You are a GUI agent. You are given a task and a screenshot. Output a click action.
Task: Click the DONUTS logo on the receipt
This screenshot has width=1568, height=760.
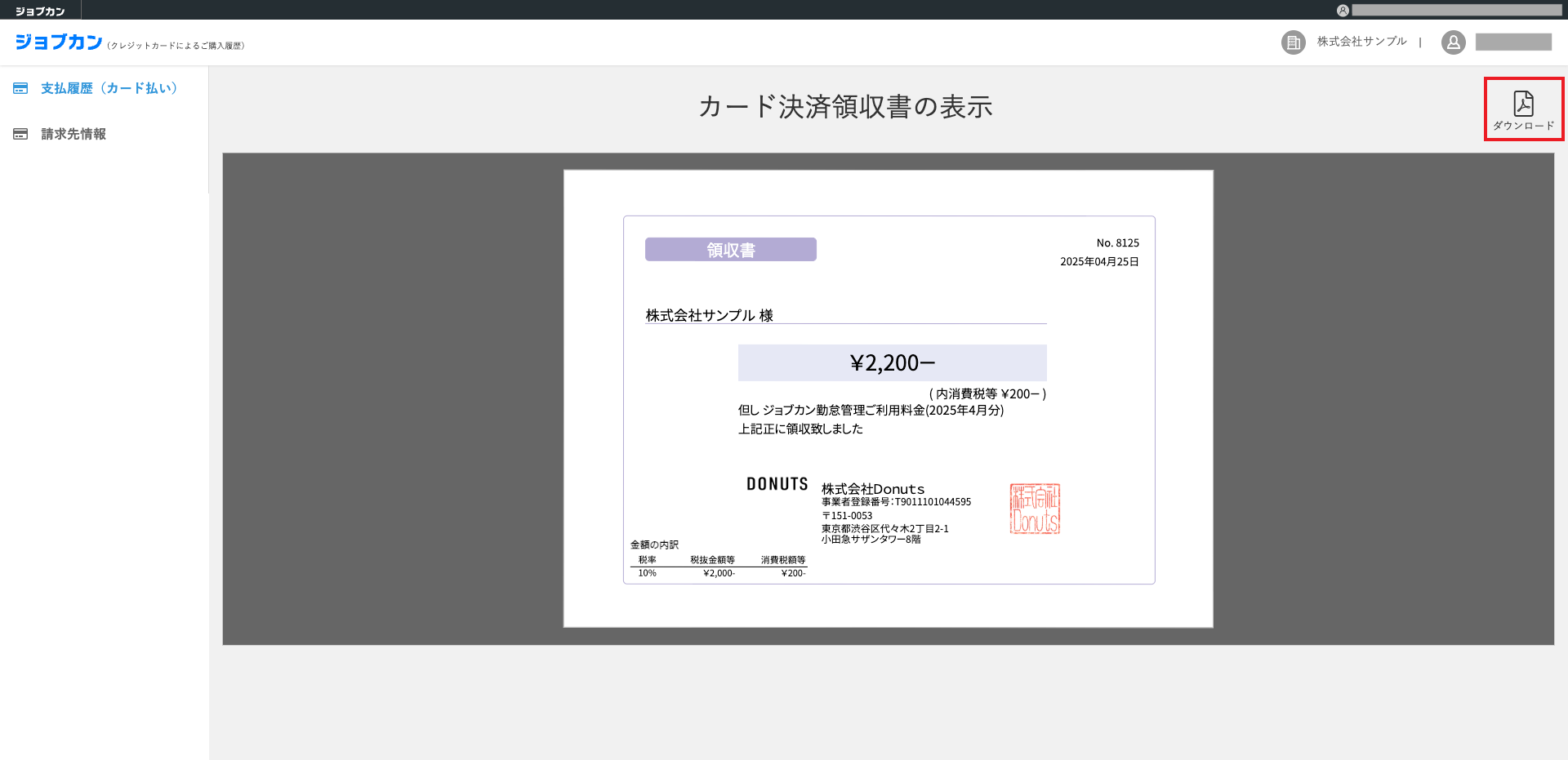click(777, 484)
